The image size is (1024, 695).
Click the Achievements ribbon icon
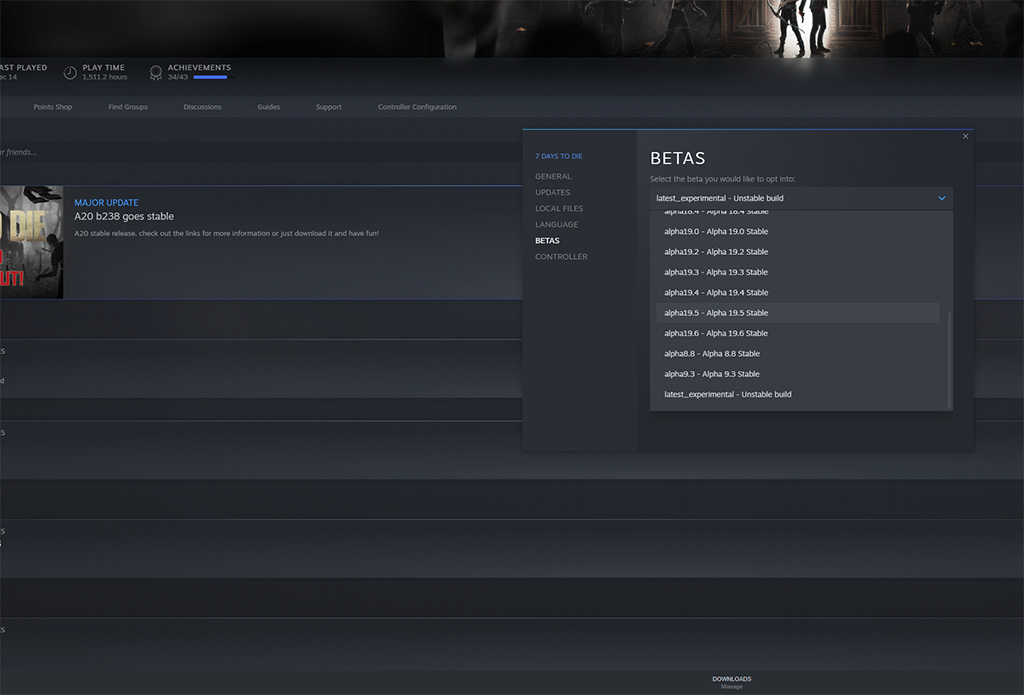click(x=155, y=73)
